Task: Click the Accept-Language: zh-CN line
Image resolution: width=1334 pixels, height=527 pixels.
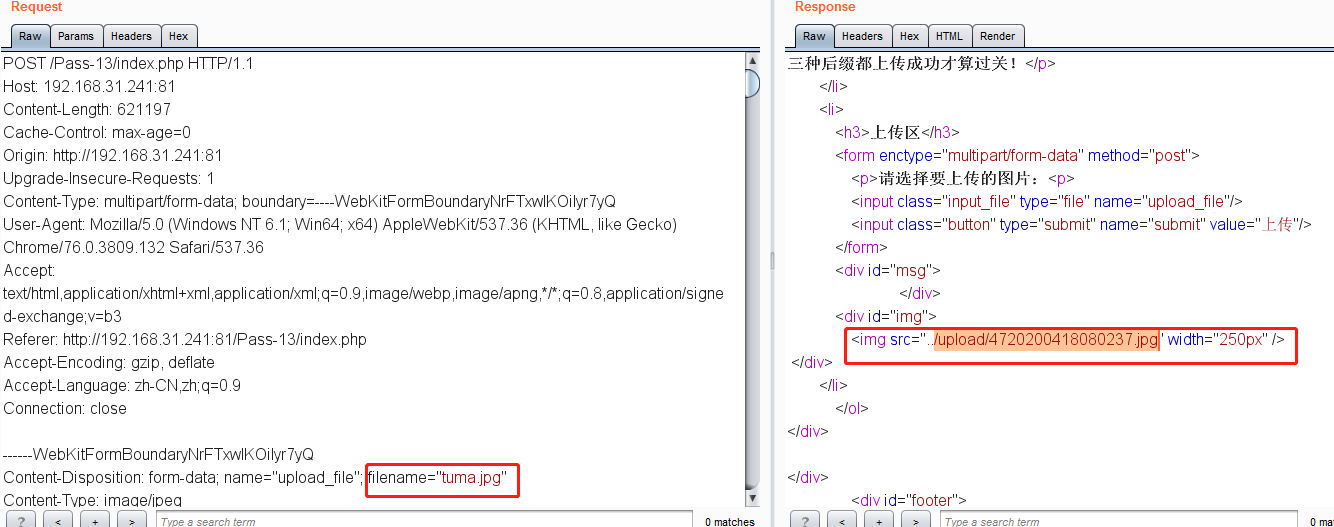Action: (x=122, y=385)
